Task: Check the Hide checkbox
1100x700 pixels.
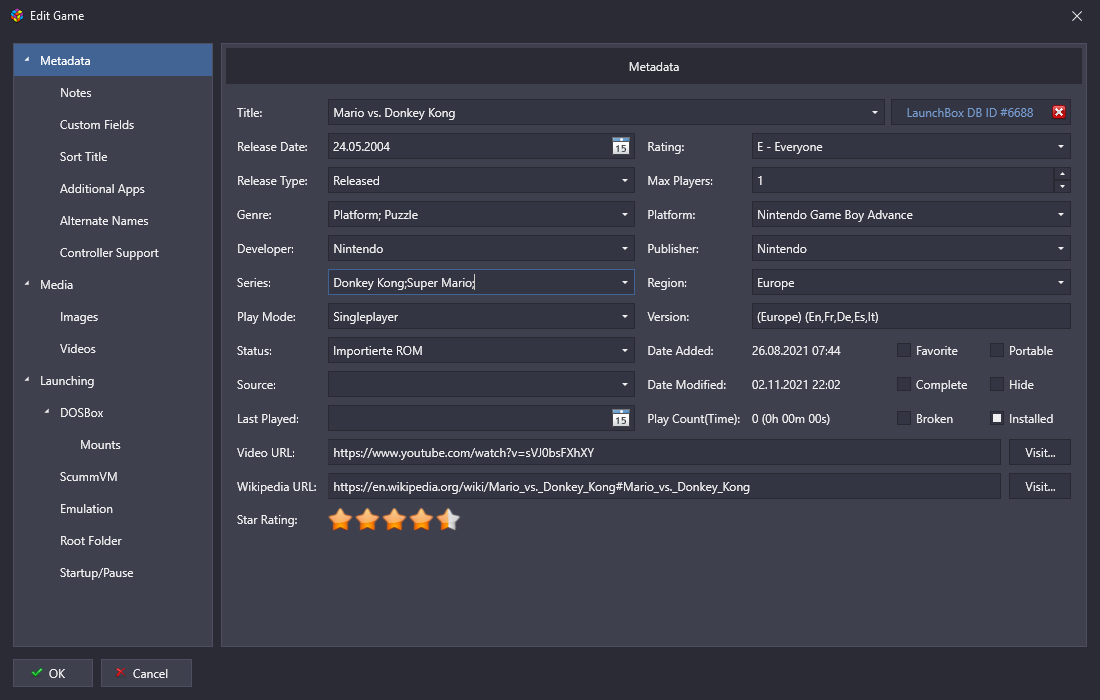Action: click(x=996, y=384)
